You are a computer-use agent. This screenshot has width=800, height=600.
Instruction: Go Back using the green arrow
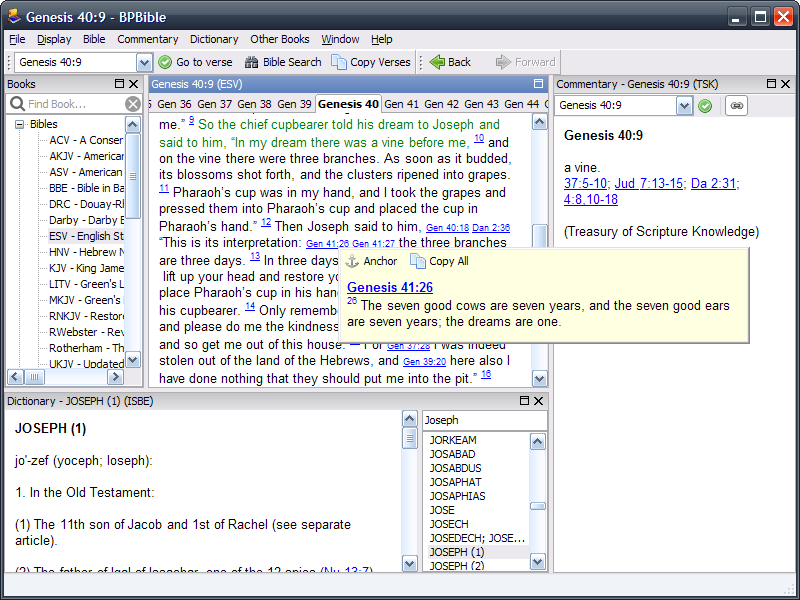450,62
